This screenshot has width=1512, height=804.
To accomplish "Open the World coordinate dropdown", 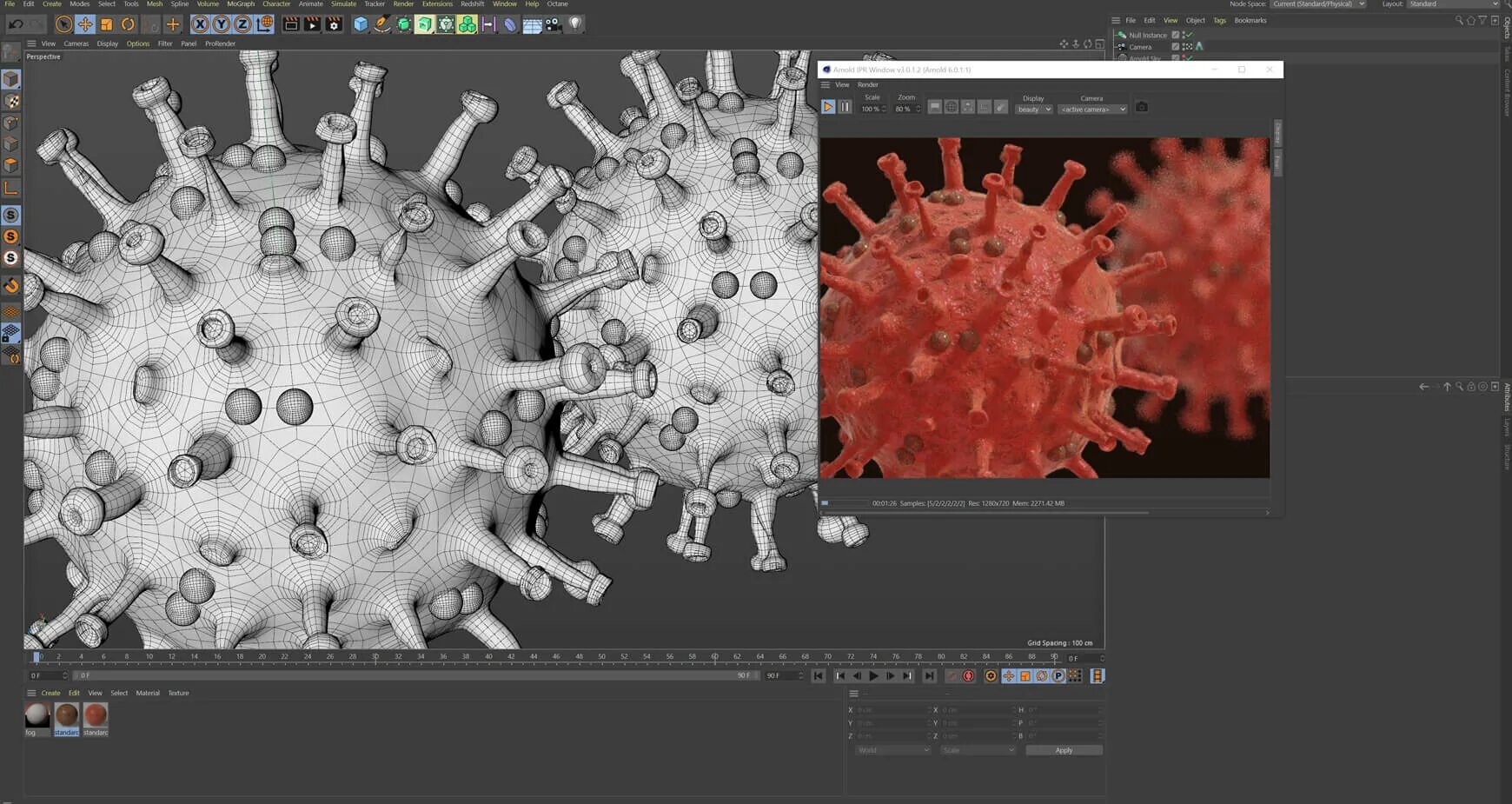I will coord(893,750).
